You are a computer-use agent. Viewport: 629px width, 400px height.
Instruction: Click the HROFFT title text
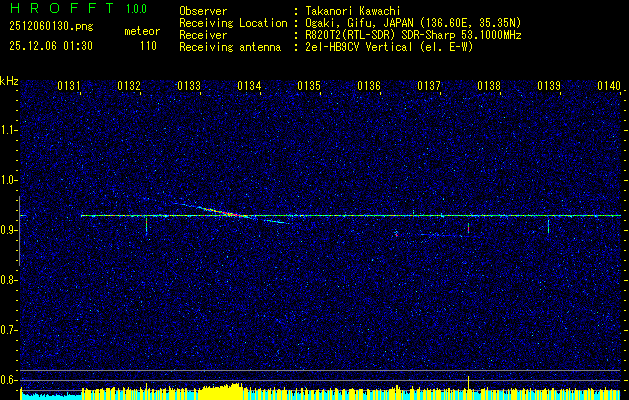click(x=62, y=8)
